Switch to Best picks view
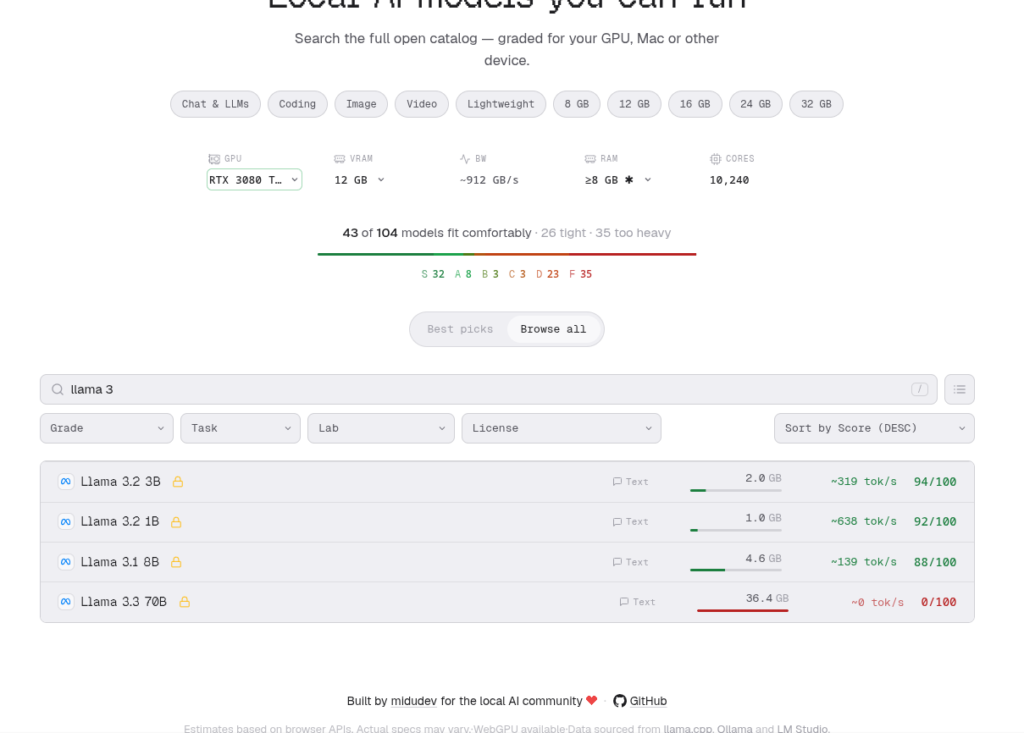Viewport: 1024px width, 733px height. 460,329
